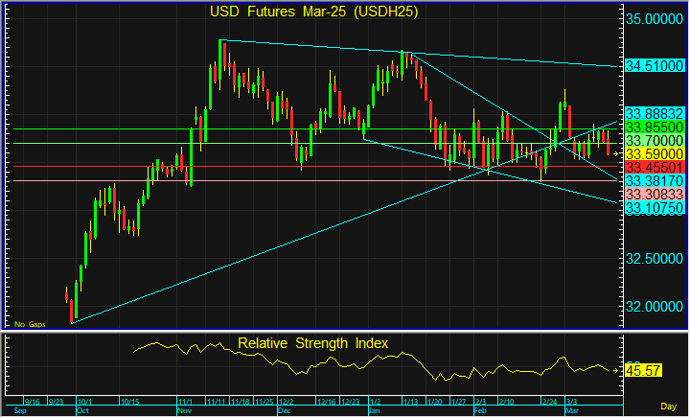Viewport: 690px width, 418px height.
Task: Click the Relative Strength Index title
Action: pos(313,343)
